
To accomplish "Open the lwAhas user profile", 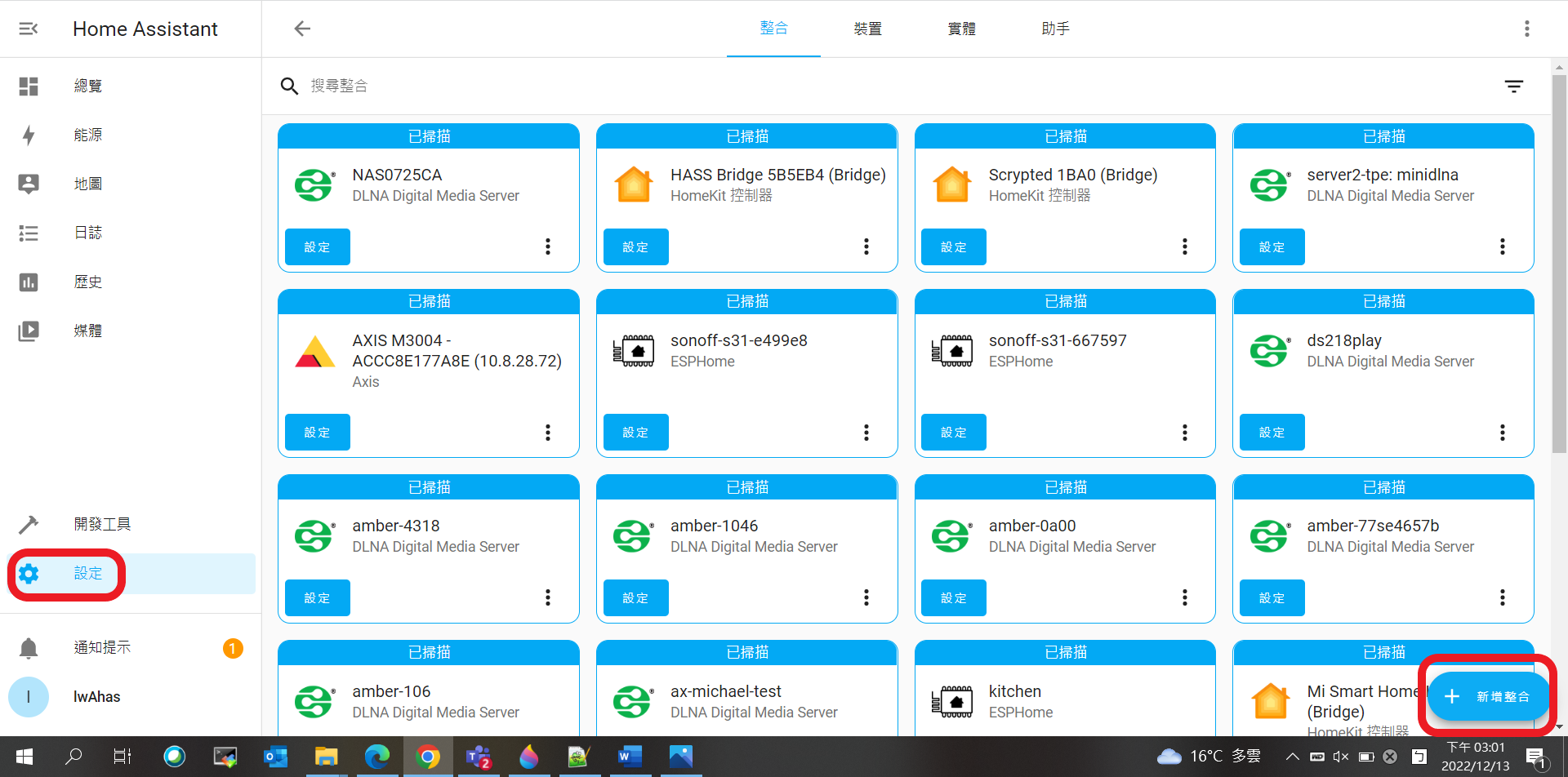I will [x=131, y=697].
